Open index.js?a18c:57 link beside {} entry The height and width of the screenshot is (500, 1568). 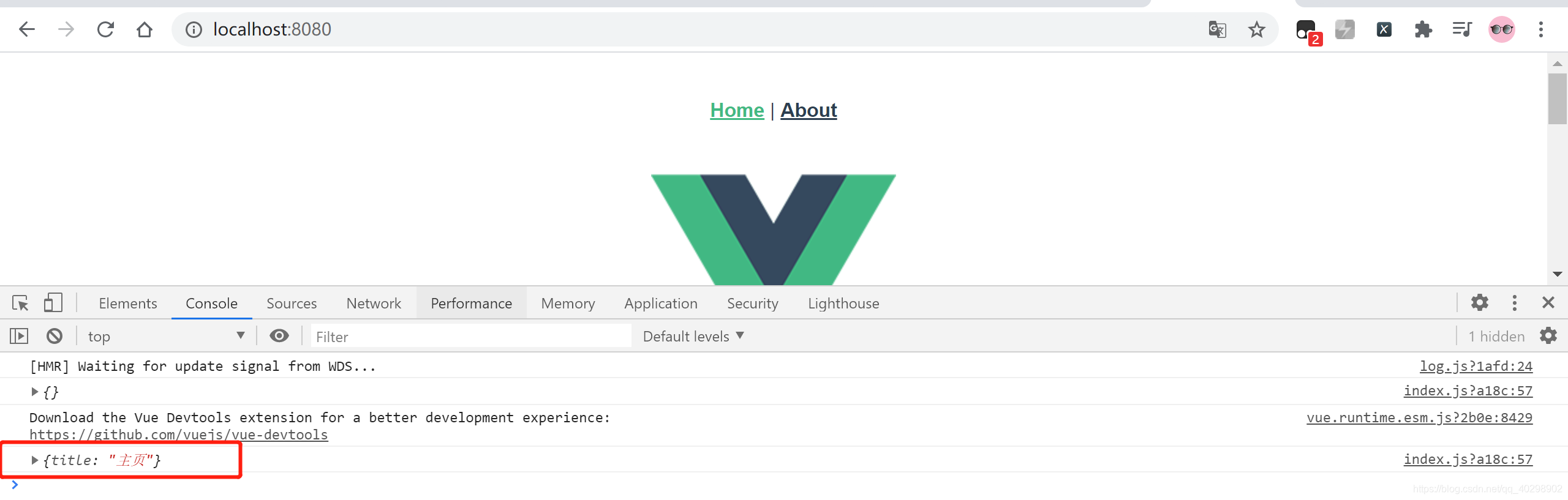click(x=1468, y=390)
